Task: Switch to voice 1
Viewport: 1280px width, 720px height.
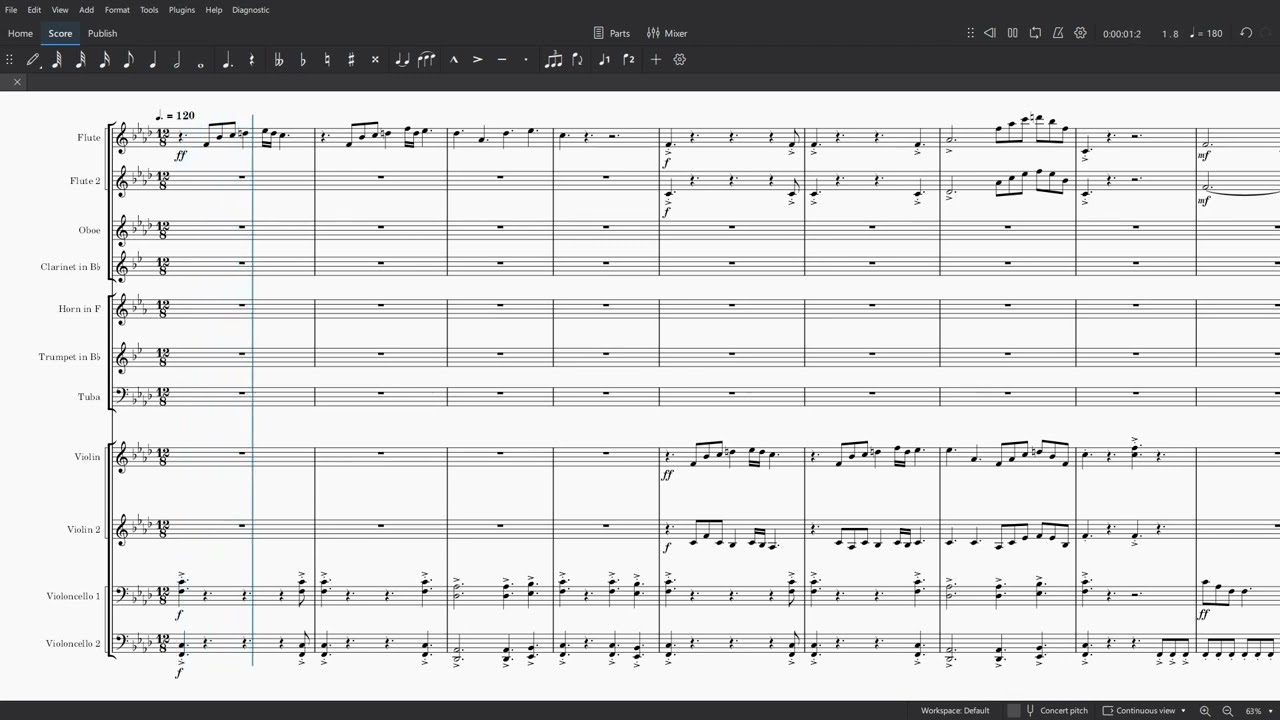Action: (604, 60)
